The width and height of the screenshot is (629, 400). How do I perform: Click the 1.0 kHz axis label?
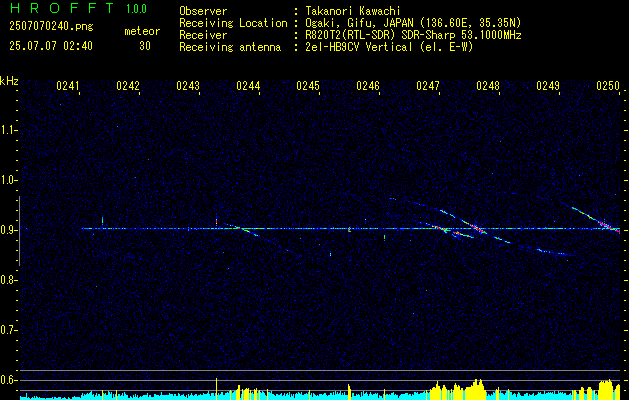coord(7,180)
